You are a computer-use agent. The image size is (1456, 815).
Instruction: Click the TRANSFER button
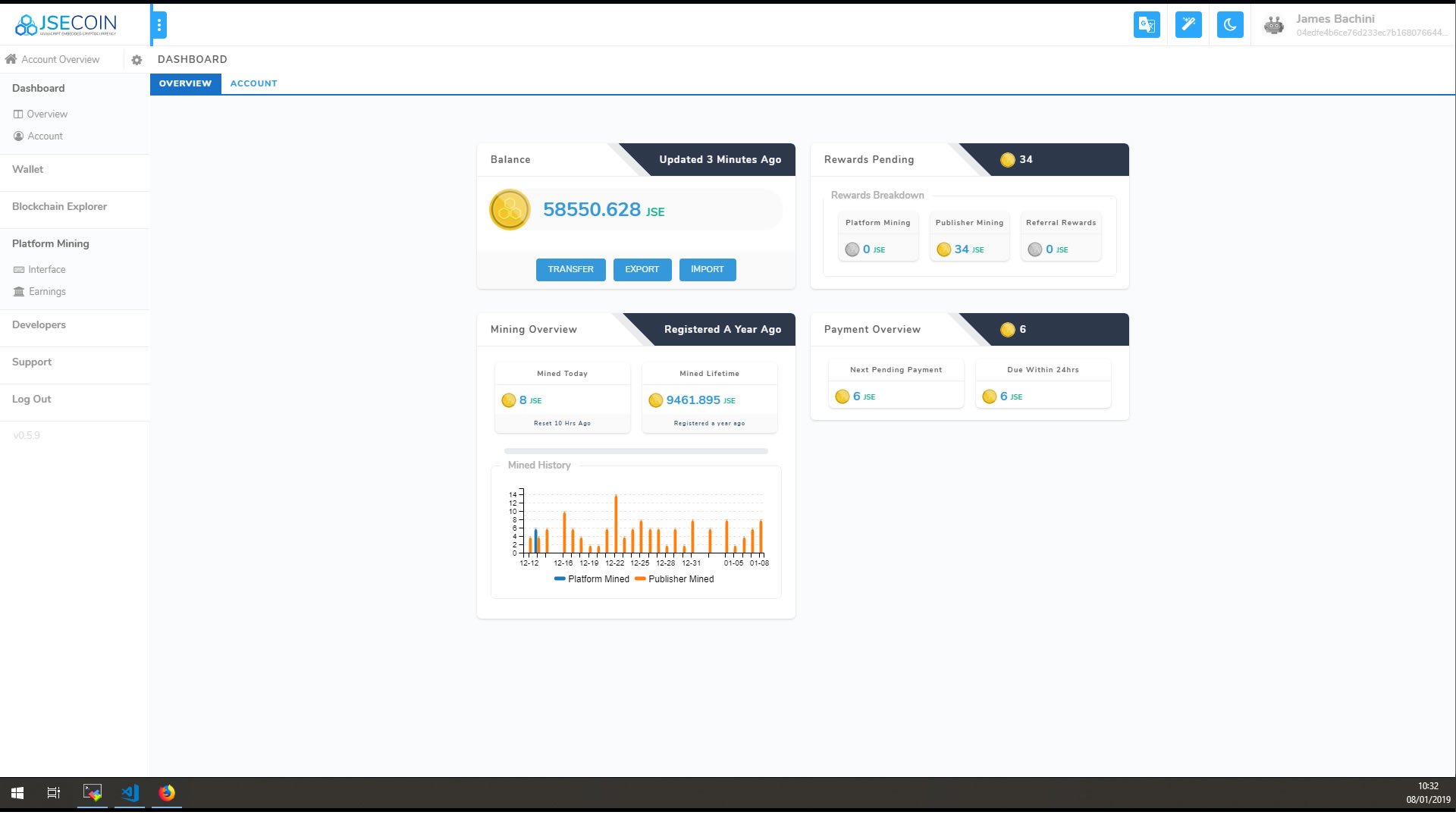pos(570,270)
